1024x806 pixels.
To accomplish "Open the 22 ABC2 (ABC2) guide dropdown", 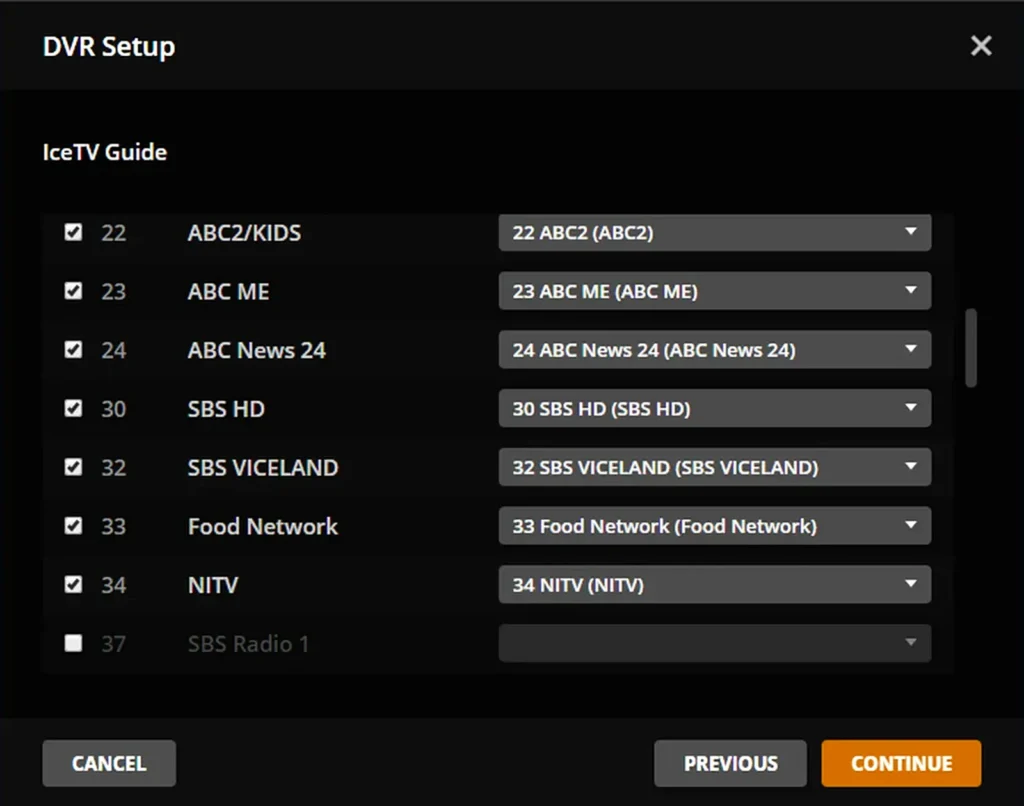I will (x=714, y=232).
